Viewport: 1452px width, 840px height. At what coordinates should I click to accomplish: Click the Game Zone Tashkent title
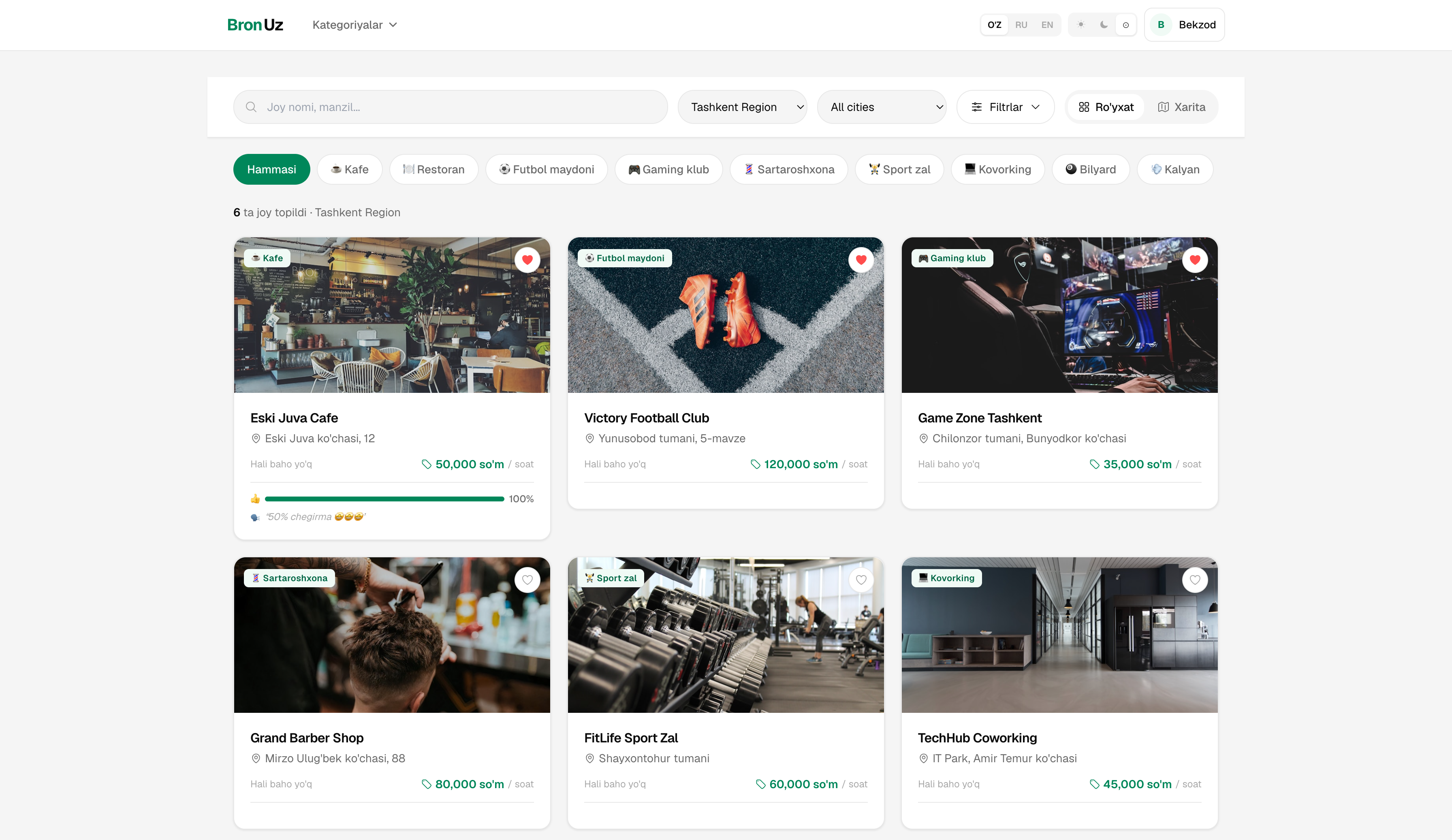[x=980, y=418]
